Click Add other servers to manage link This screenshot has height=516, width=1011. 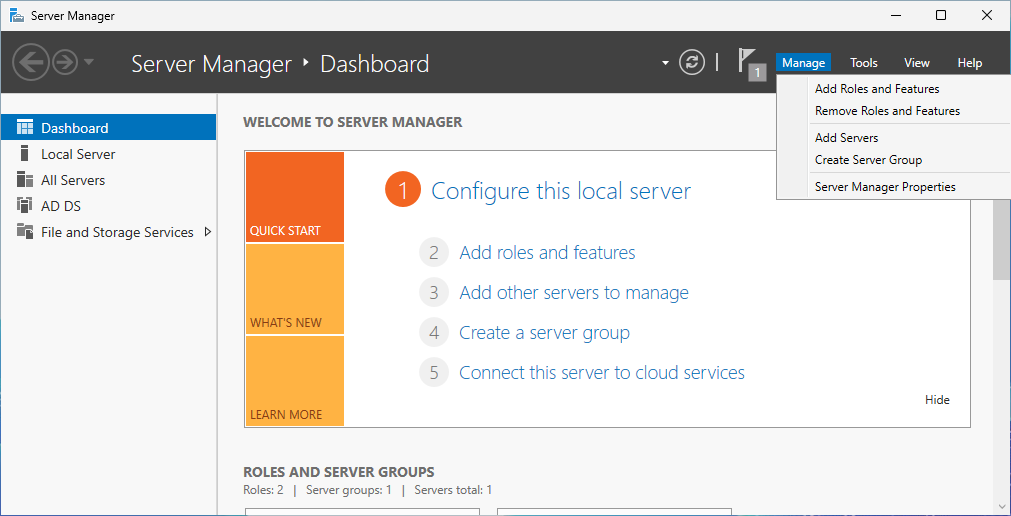pyautogui.click(x=574, y=293)
